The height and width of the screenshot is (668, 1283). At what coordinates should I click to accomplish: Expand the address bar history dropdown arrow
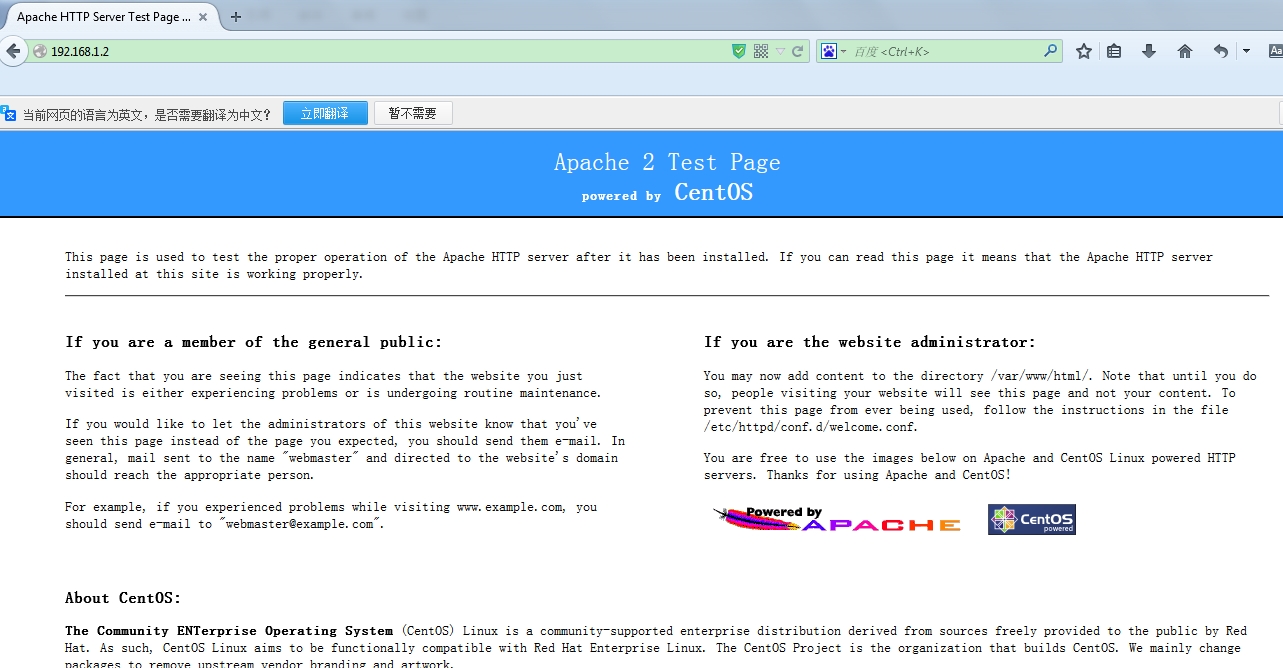pyautogui.click(x=781, y=51)
